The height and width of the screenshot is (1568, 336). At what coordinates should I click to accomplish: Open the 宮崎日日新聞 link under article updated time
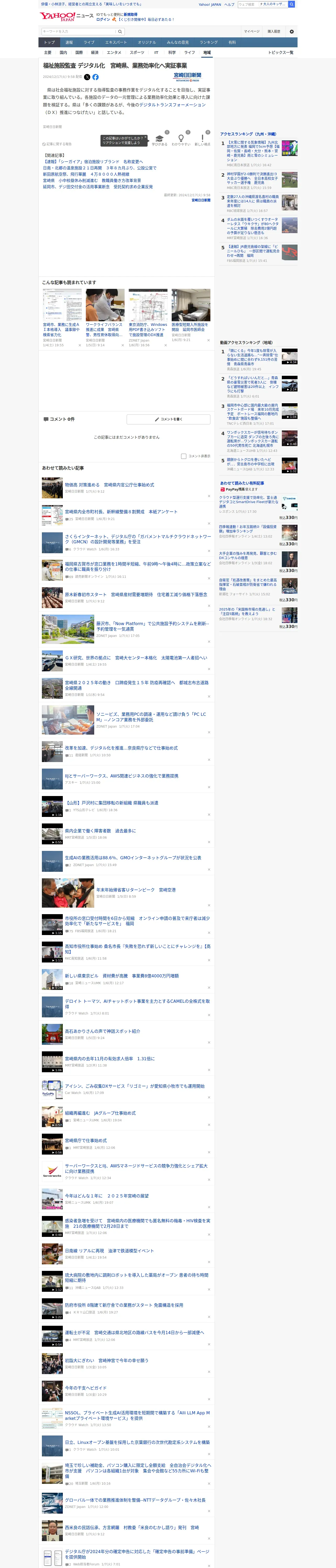click(x=201, y=200)
